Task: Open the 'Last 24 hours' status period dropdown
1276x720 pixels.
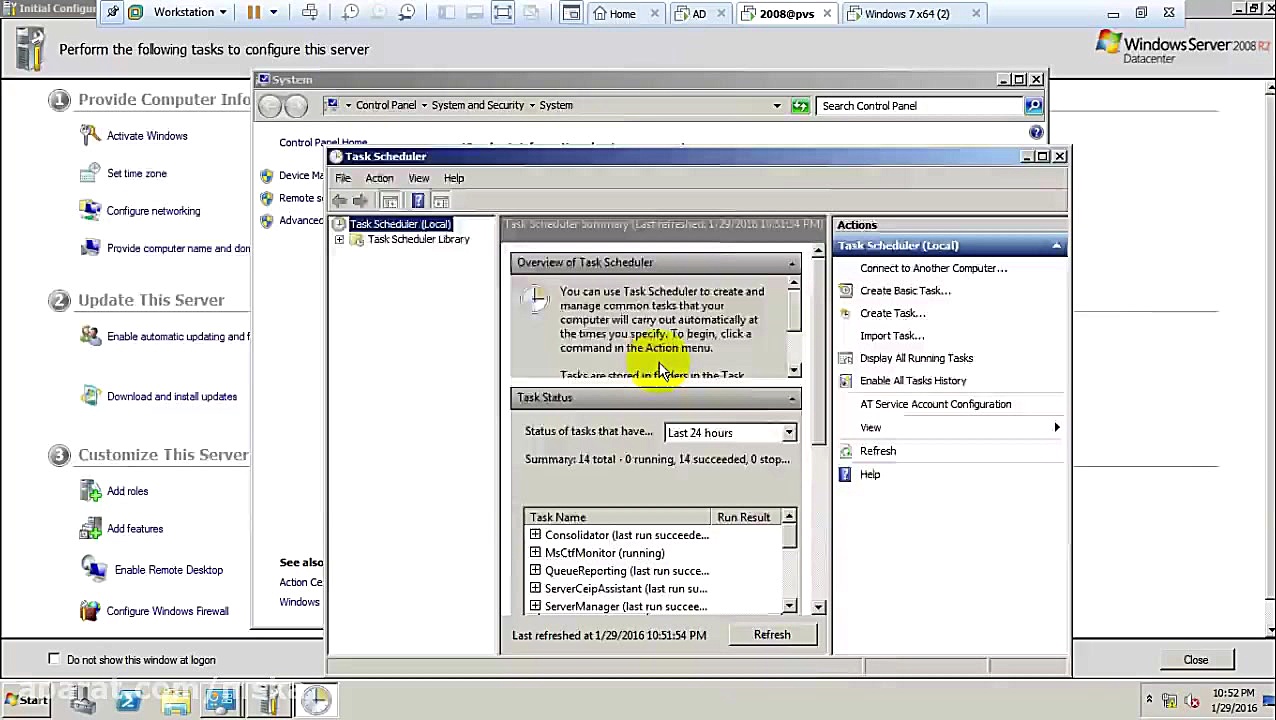Action: [x=789, y=433]
